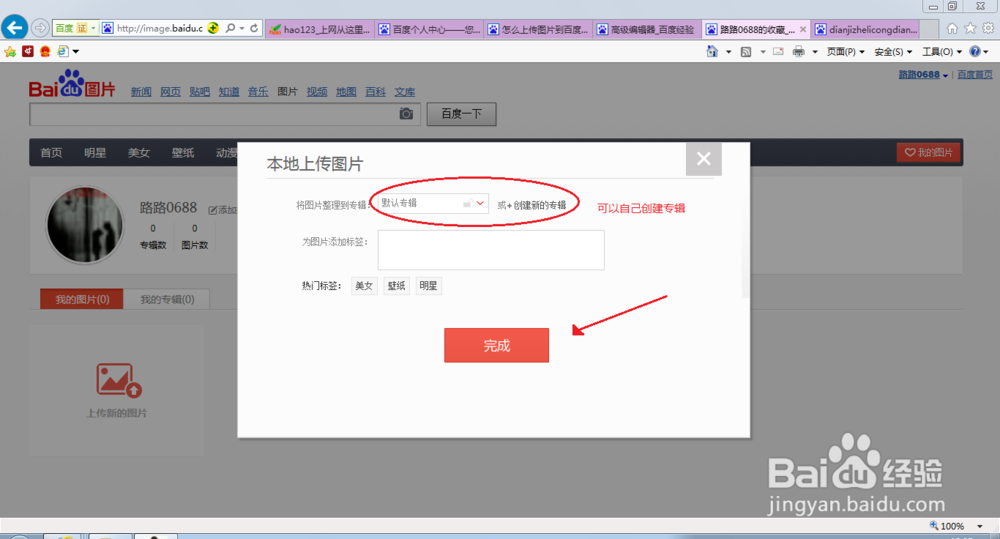Open the dropdown arrow next to RSS icon
Viewport: 1000px width, 539px height.
(x=762, y=52)
